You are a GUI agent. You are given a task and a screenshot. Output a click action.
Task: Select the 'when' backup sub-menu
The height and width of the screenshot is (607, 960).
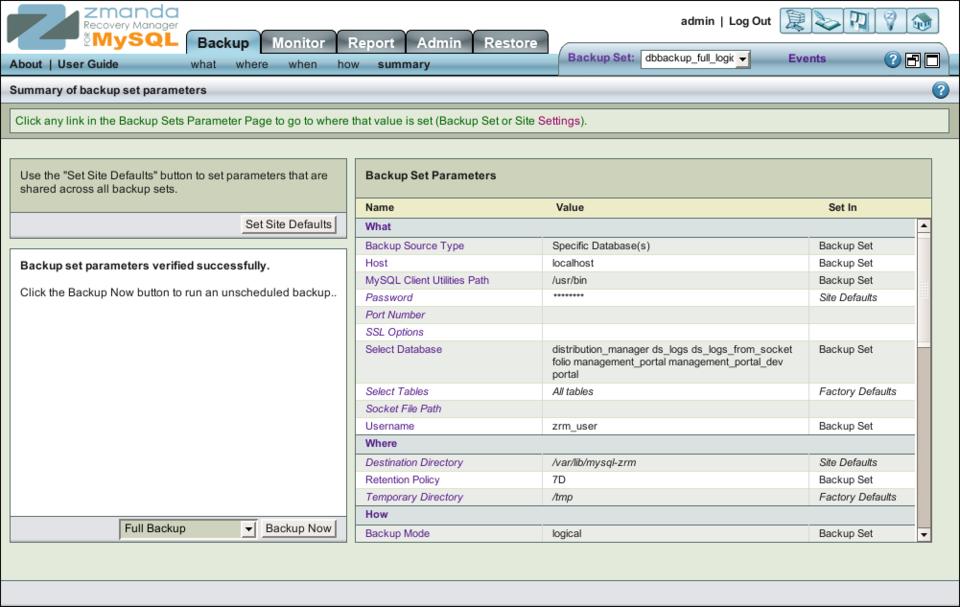pos(302,65)
